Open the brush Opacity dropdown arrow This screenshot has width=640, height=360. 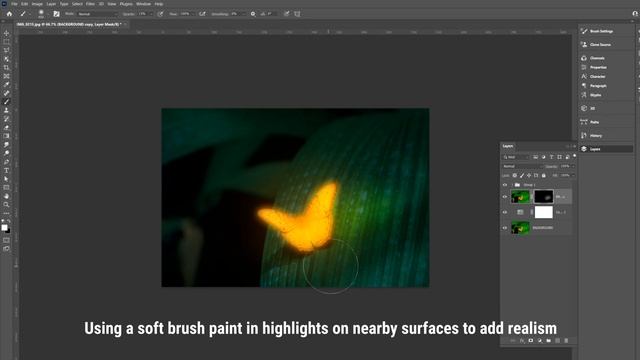[x=151, y=14]
